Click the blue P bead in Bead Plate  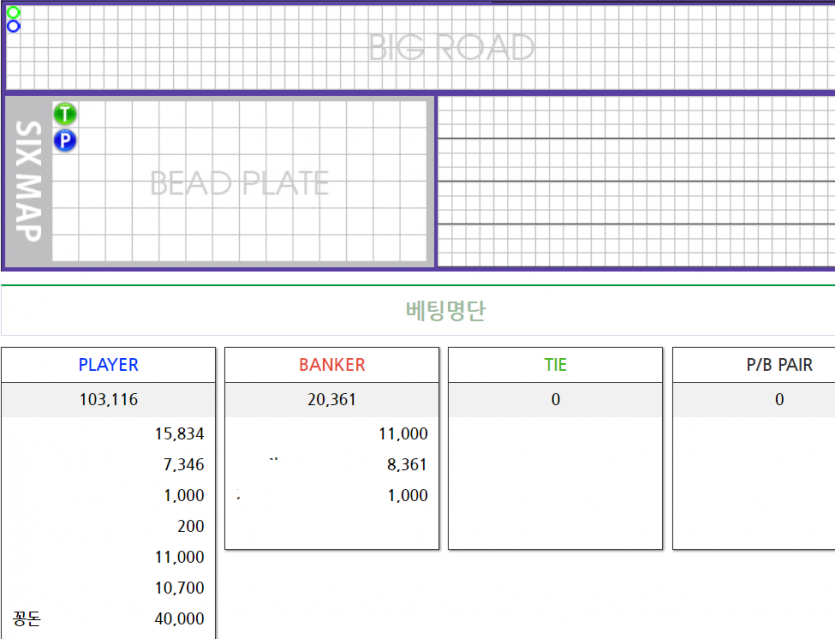tap(65, 141)
